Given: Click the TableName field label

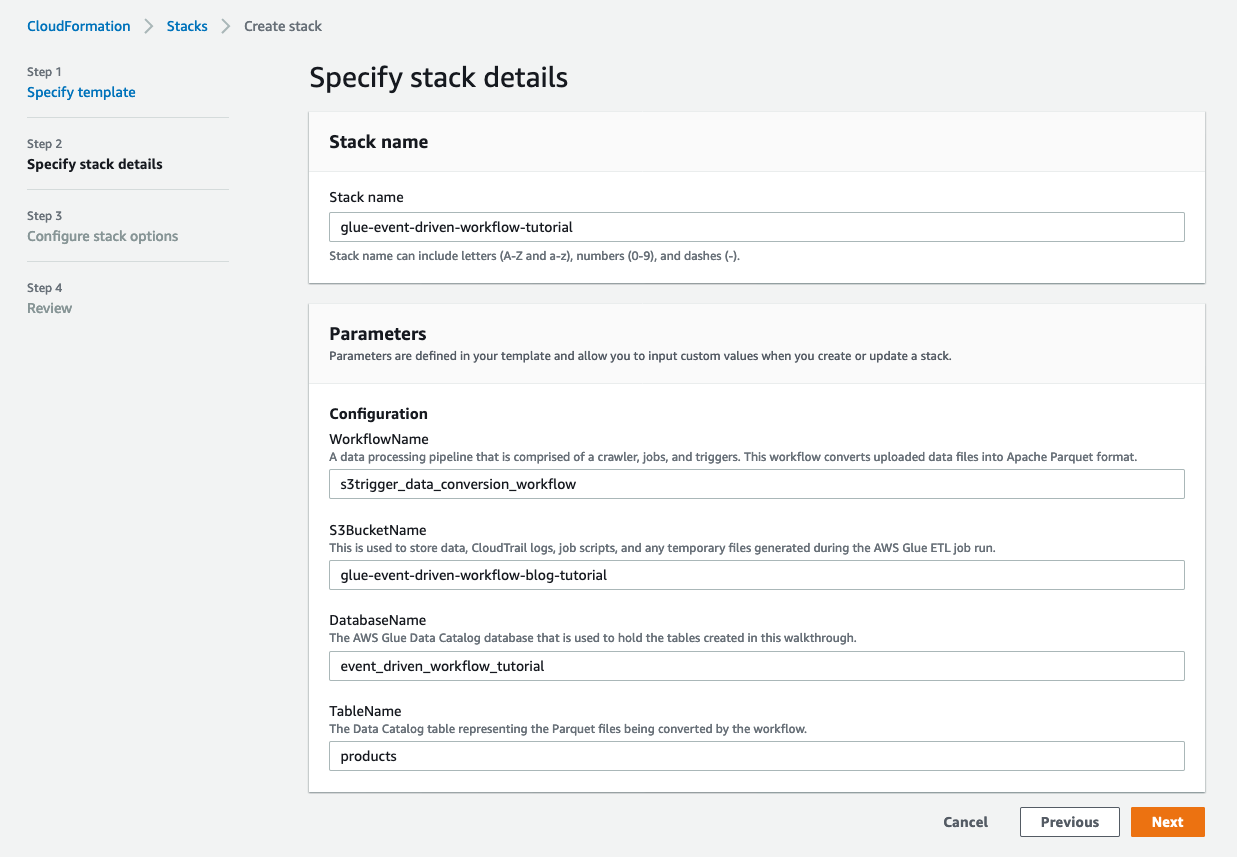Looking at the screenshot, I should click(x=365, y=711).
